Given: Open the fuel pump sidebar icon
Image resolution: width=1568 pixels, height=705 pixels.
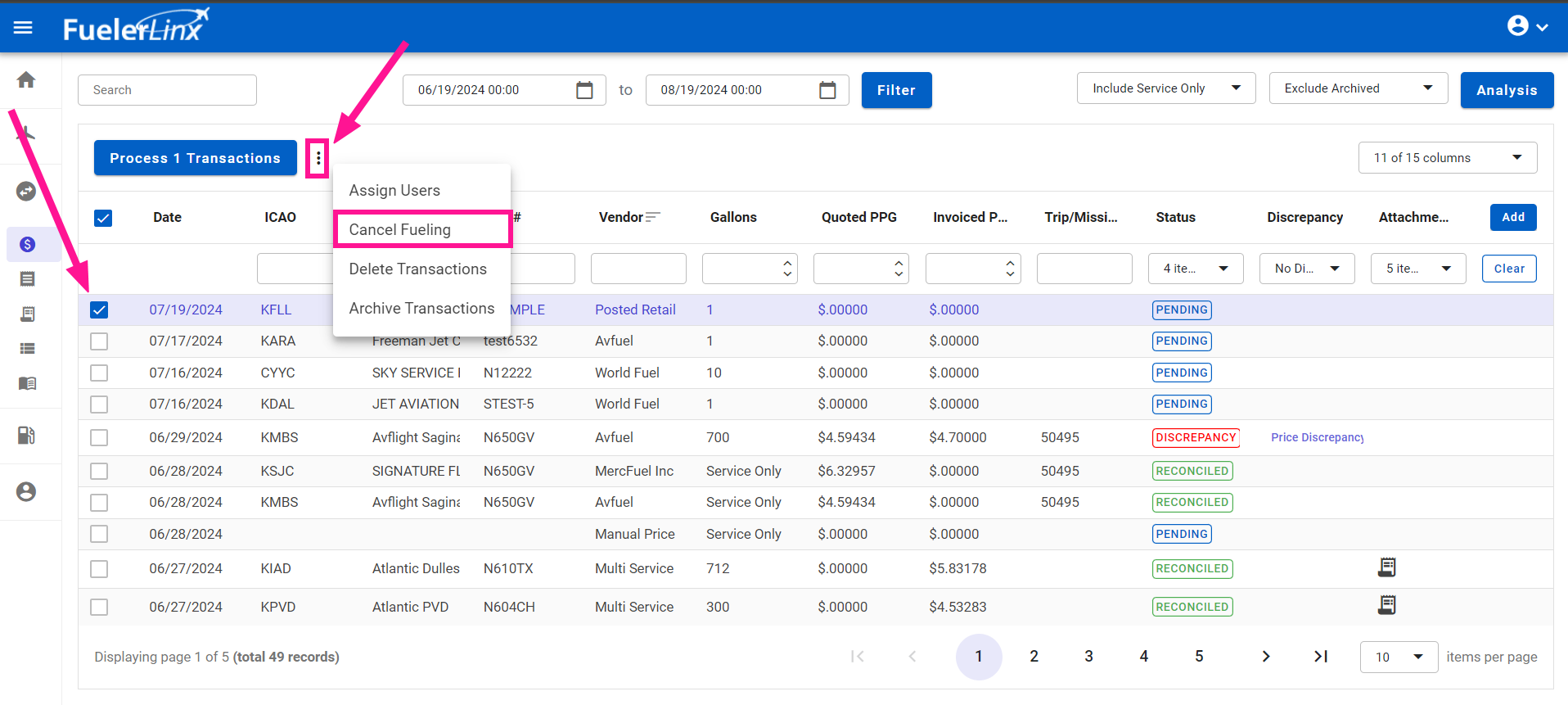Looking at the screenshot, I should (x=26, y=436).
